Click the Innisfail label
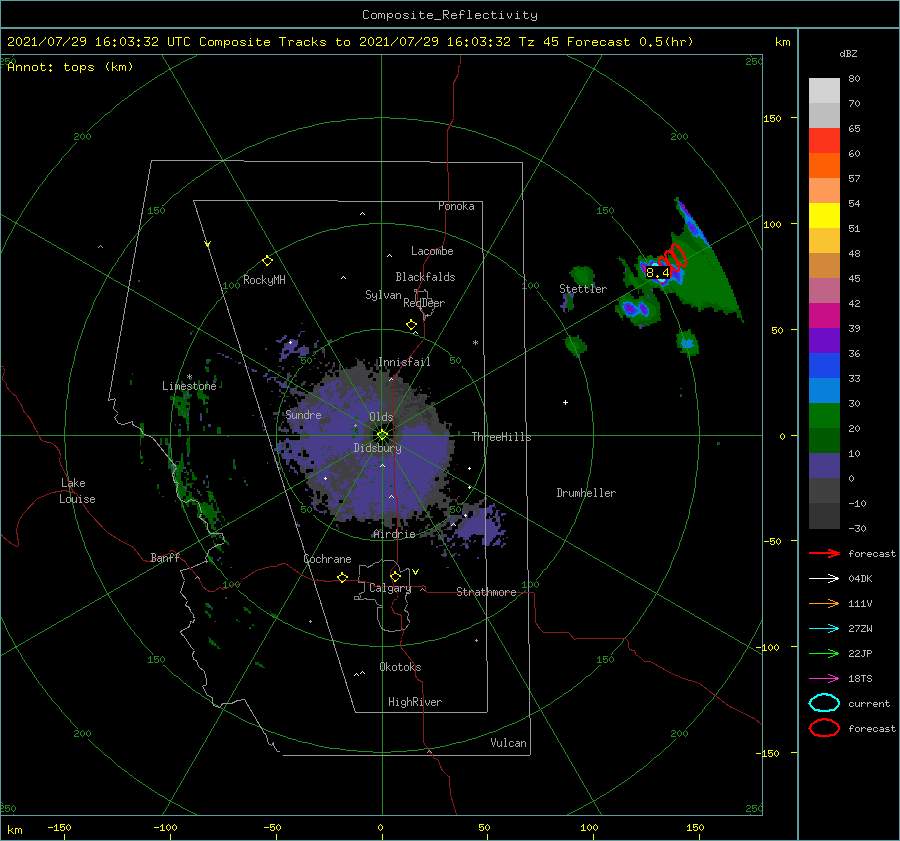Image resolution: width=900 pixels, height=841 pixels. click(404, 362)
